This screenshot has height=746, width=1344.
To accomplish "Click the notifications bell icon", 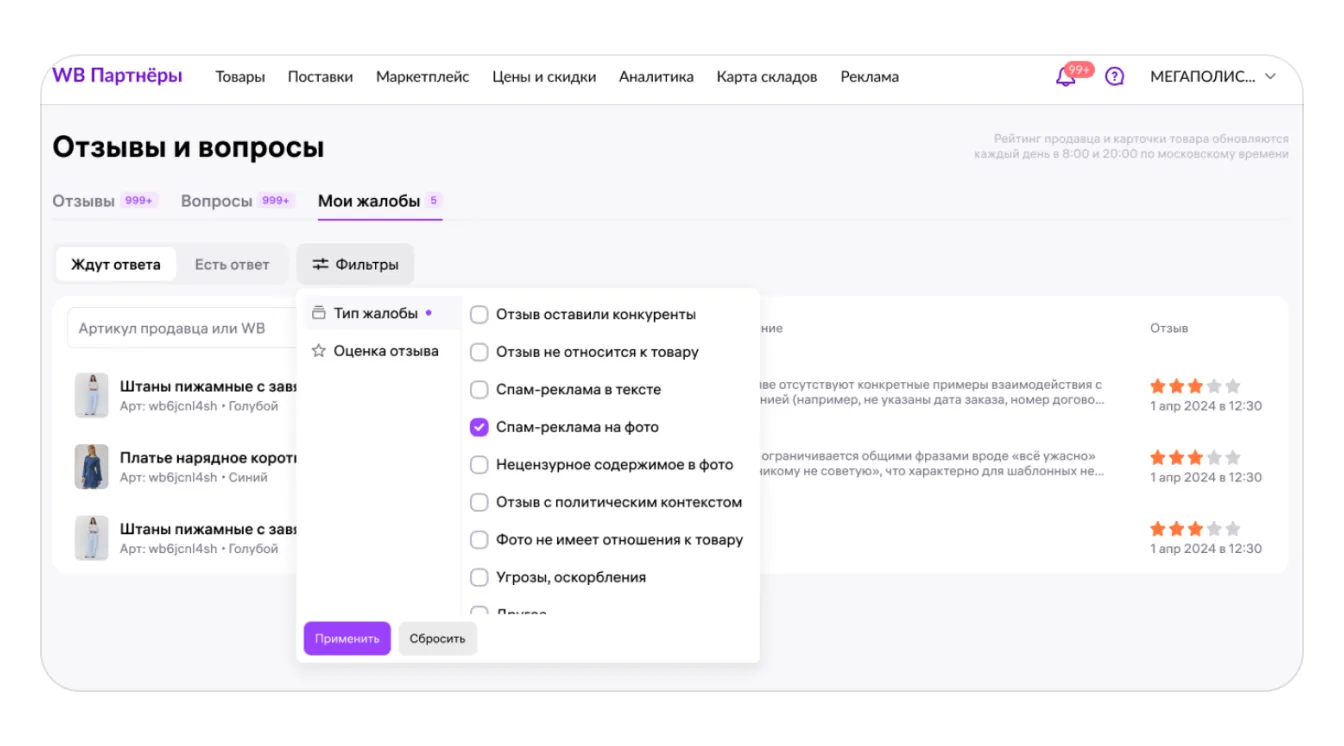I will click(1066, 77).
